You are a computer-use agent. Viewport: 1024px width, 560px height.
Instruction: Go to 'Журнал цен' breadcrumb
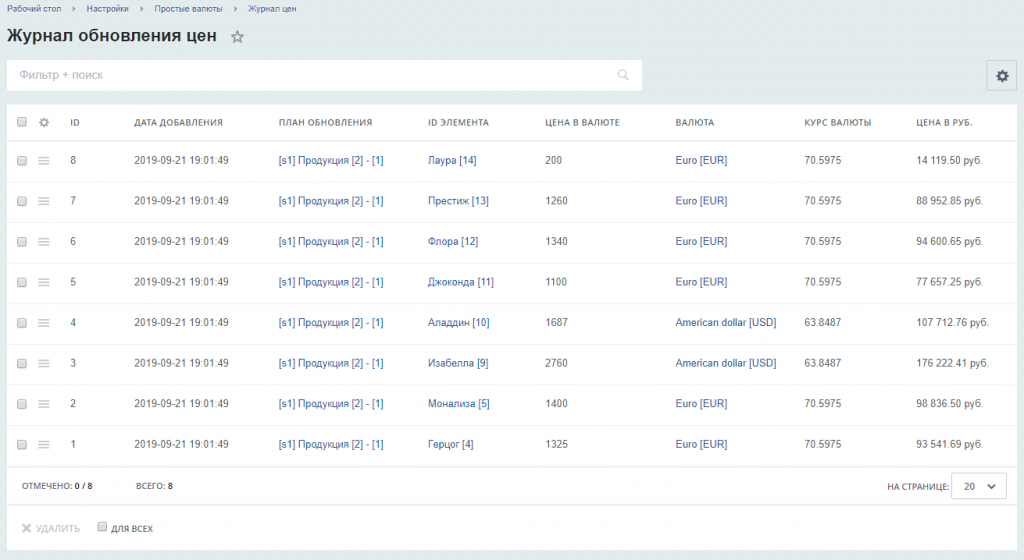[272, 8]
